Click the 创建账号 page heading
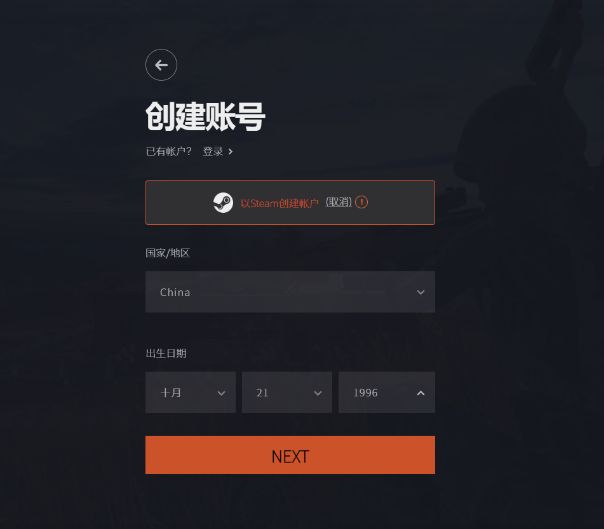Image resolution: width=604 pixels, height=529 pixels. tap(205, 116)
